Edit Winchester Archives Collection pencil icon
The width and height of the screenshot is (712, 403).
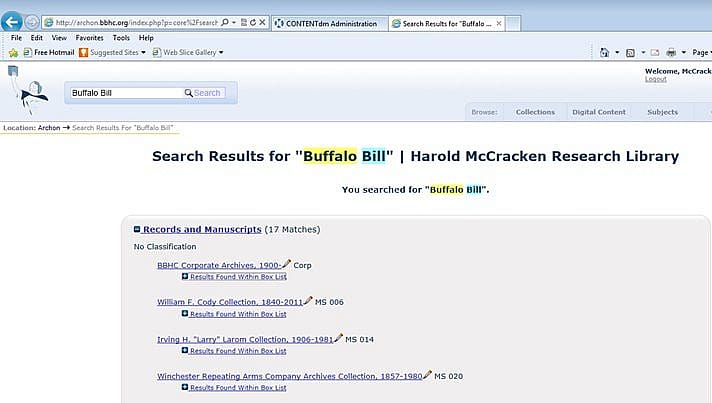click(x=428, y=374)
